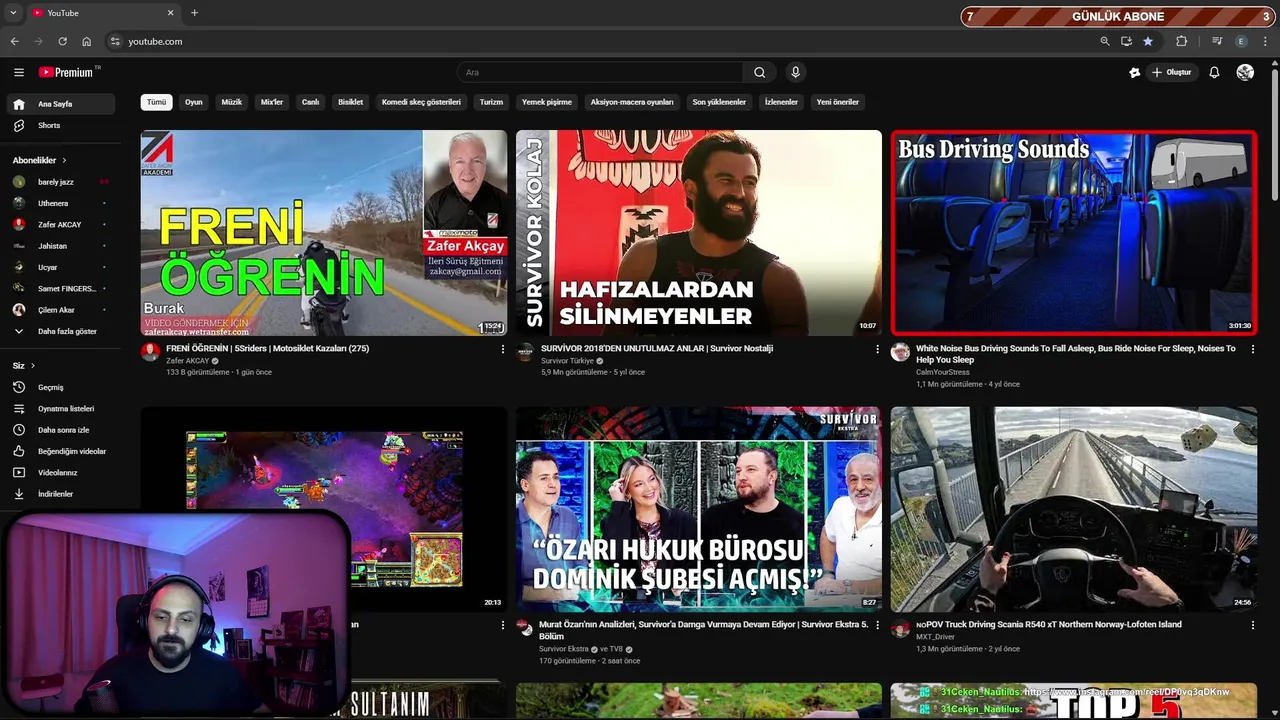
Task: Open the browser extensions puzzle icon
Action: tap(1181, 41)
